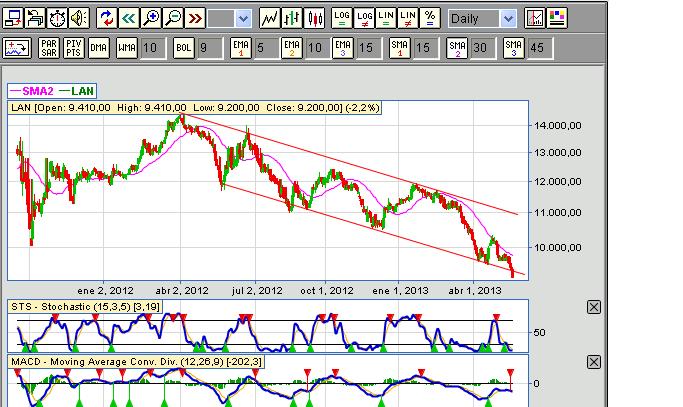Close the Stochastic indicator panel

pyautogui.click(x=593, y=306)
